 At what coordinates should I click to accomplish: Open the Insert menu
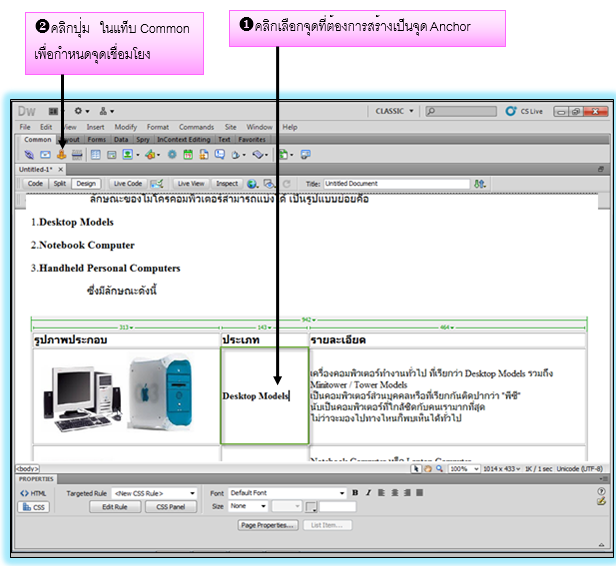point(95,127)
